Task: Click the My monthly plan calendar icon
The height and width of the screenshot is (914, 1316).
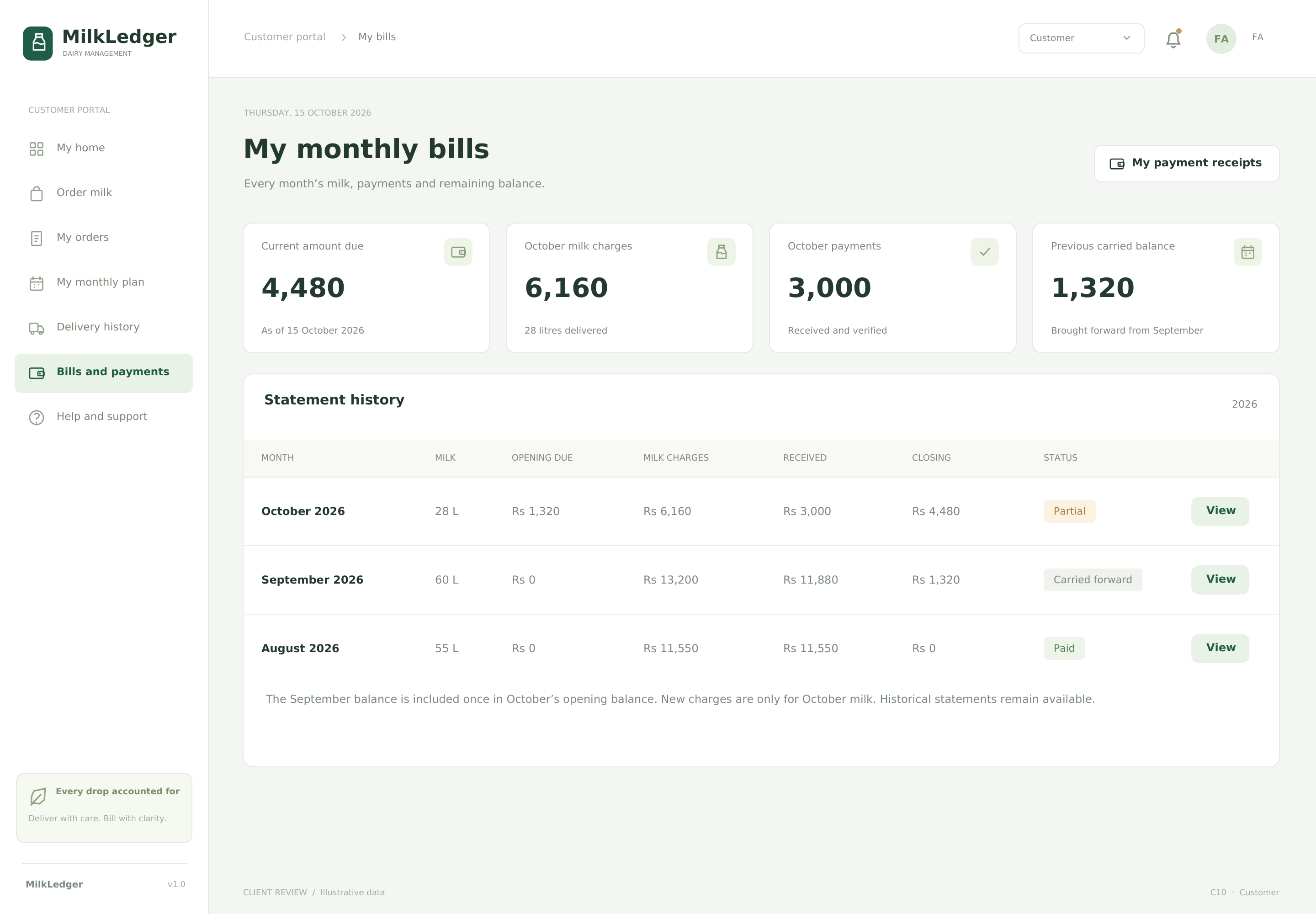Action: coord(37,283)
